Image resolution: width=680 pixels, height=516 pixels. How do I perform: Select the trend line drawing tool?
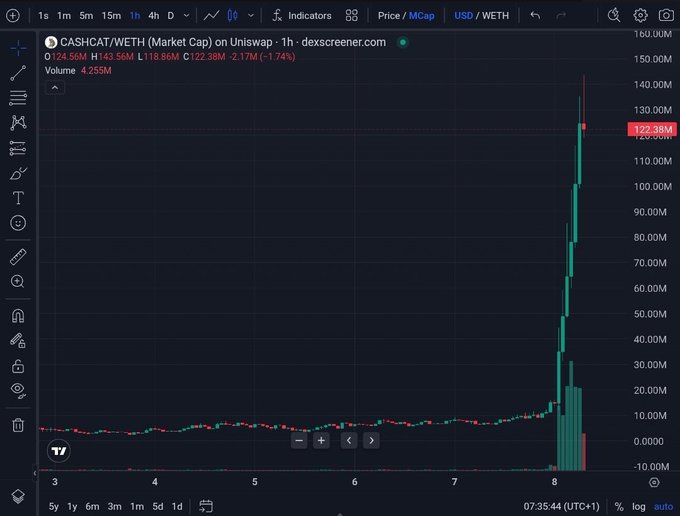[x=18, y=73]
